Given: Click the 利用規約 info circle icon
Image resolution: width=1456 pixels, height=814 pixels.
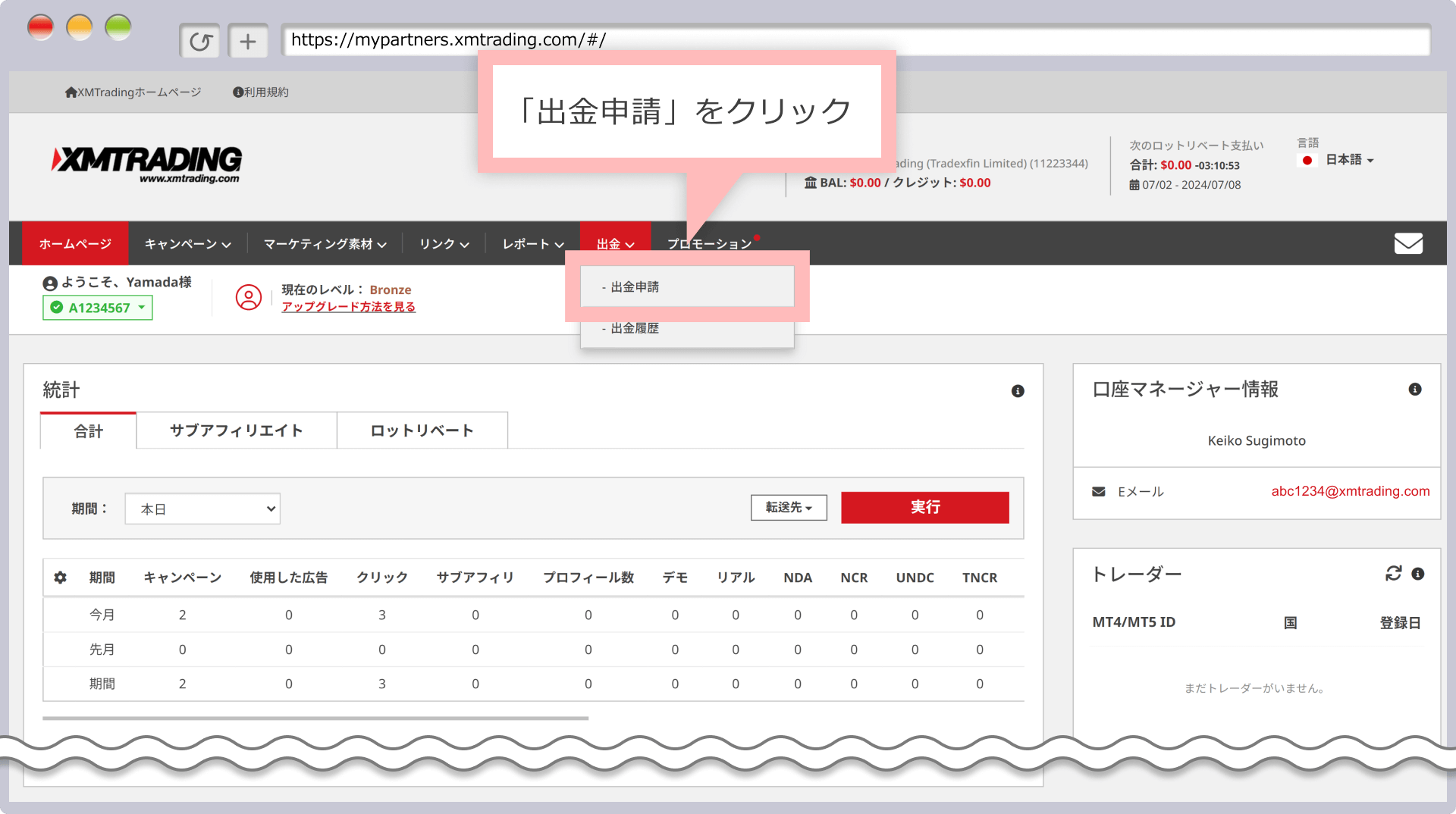Looking at the screenshot, I should (238, 92).
